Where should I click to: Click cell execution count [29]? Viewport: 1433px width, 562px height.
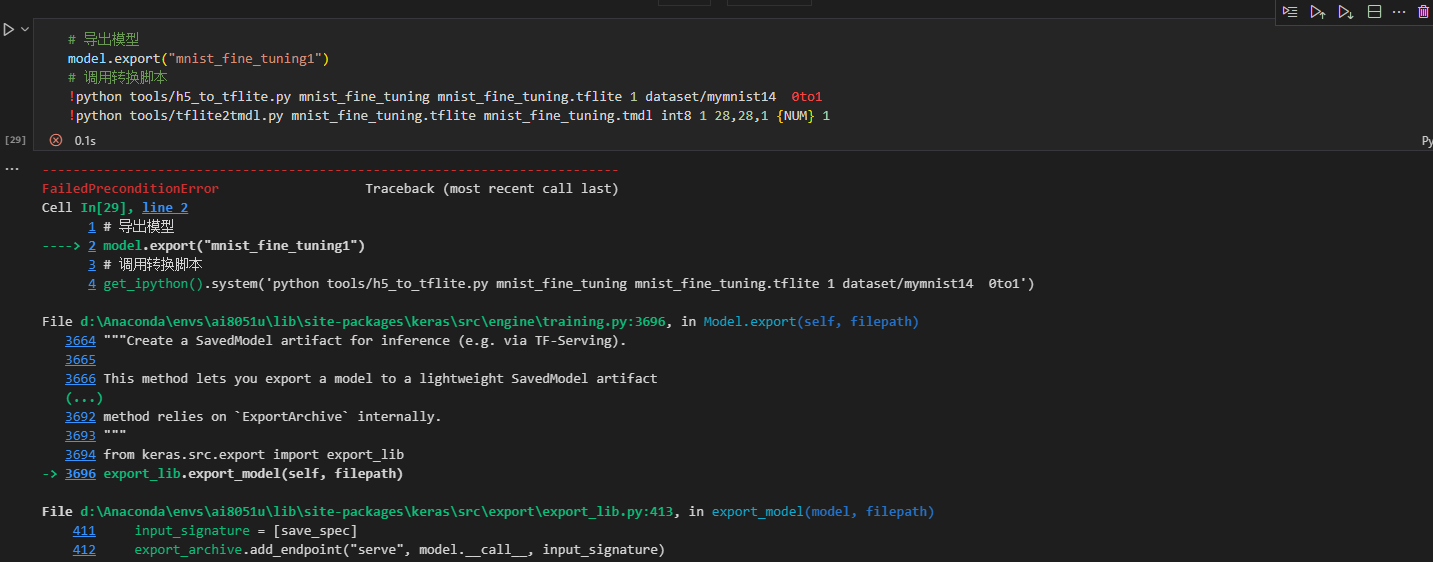coord(15,141)
